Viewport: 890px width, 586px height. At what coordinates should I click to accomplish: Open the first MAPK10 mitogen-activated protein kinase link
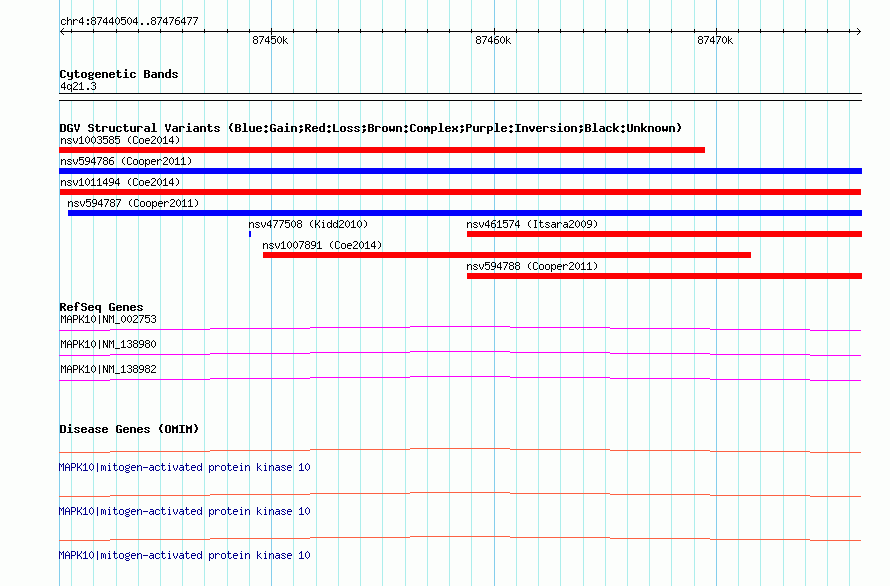tap(184, 467)
